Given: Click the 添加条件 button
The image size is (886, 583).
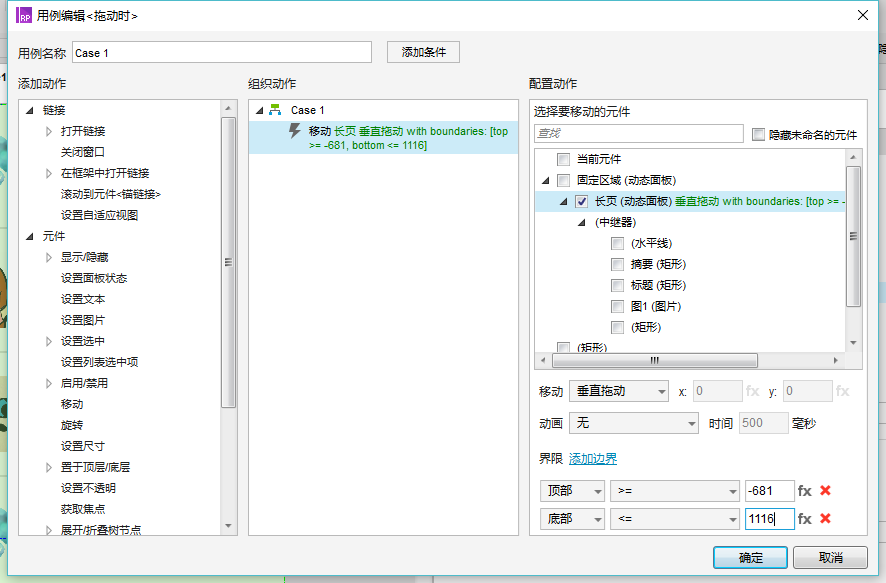Looking at the screenshot, I should (x=423, y=52).
